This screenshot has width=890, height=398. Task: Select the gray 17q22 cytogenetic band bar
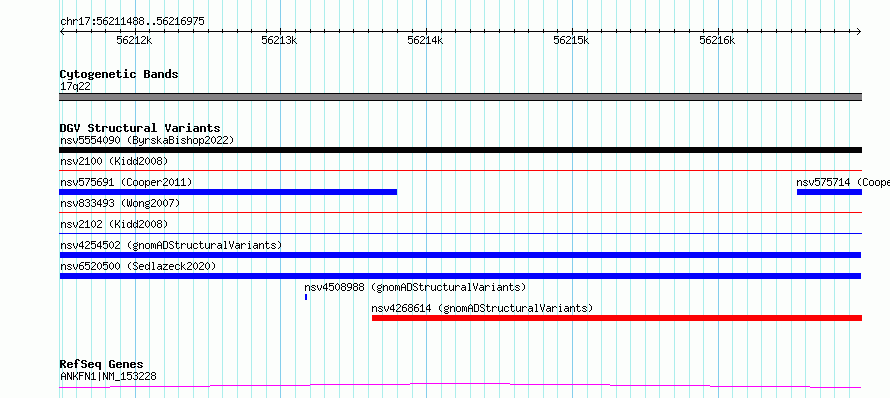point(460,97)
